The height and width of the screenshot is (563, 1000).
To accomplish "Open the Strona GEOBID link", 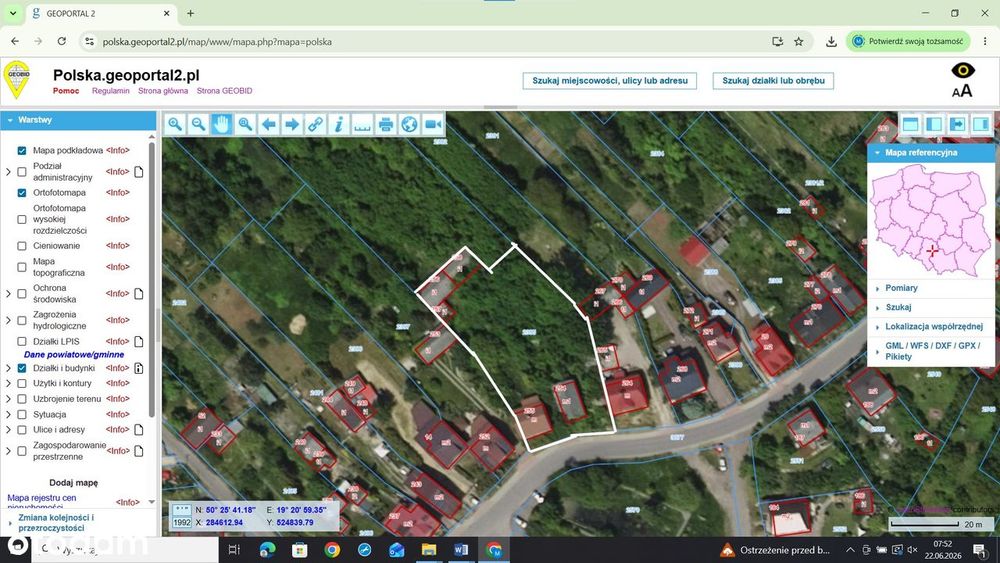I will pyautogui.click(x=224, y=91).
